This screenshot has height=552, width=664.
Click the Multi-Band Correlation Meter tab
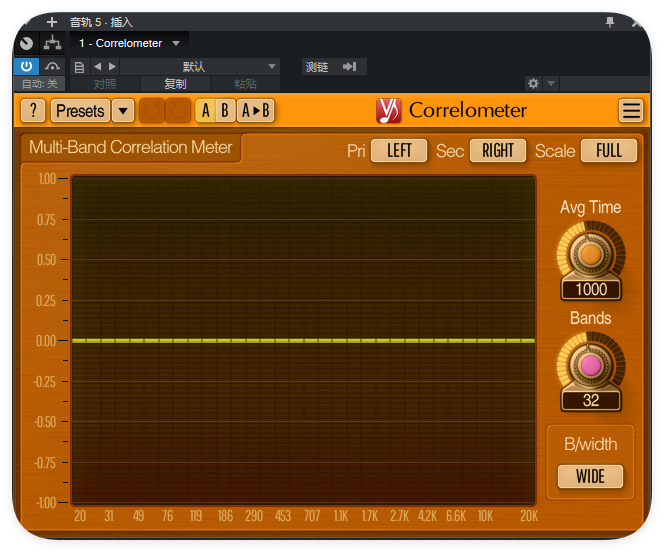(x=131, y=147)
